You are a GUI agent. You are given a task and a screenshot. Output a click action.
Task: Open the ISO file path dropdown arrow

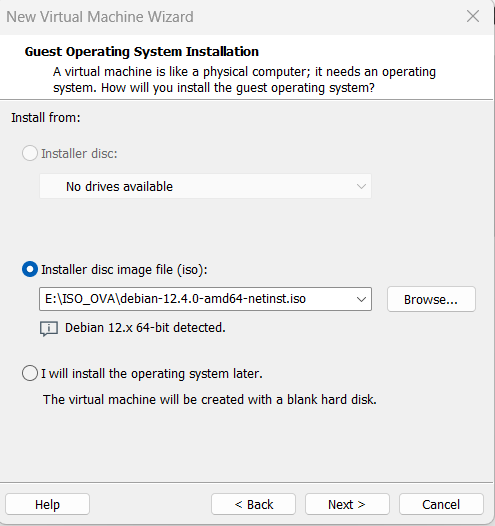[361, 299]
